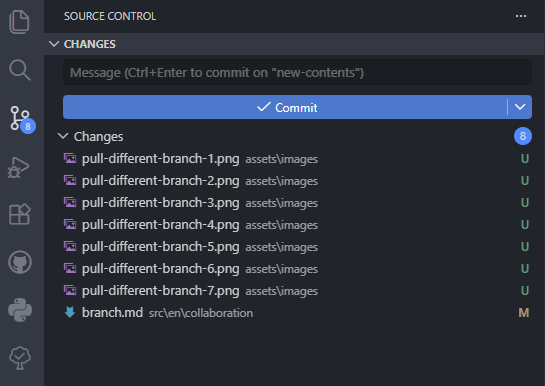Click U status of pull-different-branch-5.png

point(525,246)
